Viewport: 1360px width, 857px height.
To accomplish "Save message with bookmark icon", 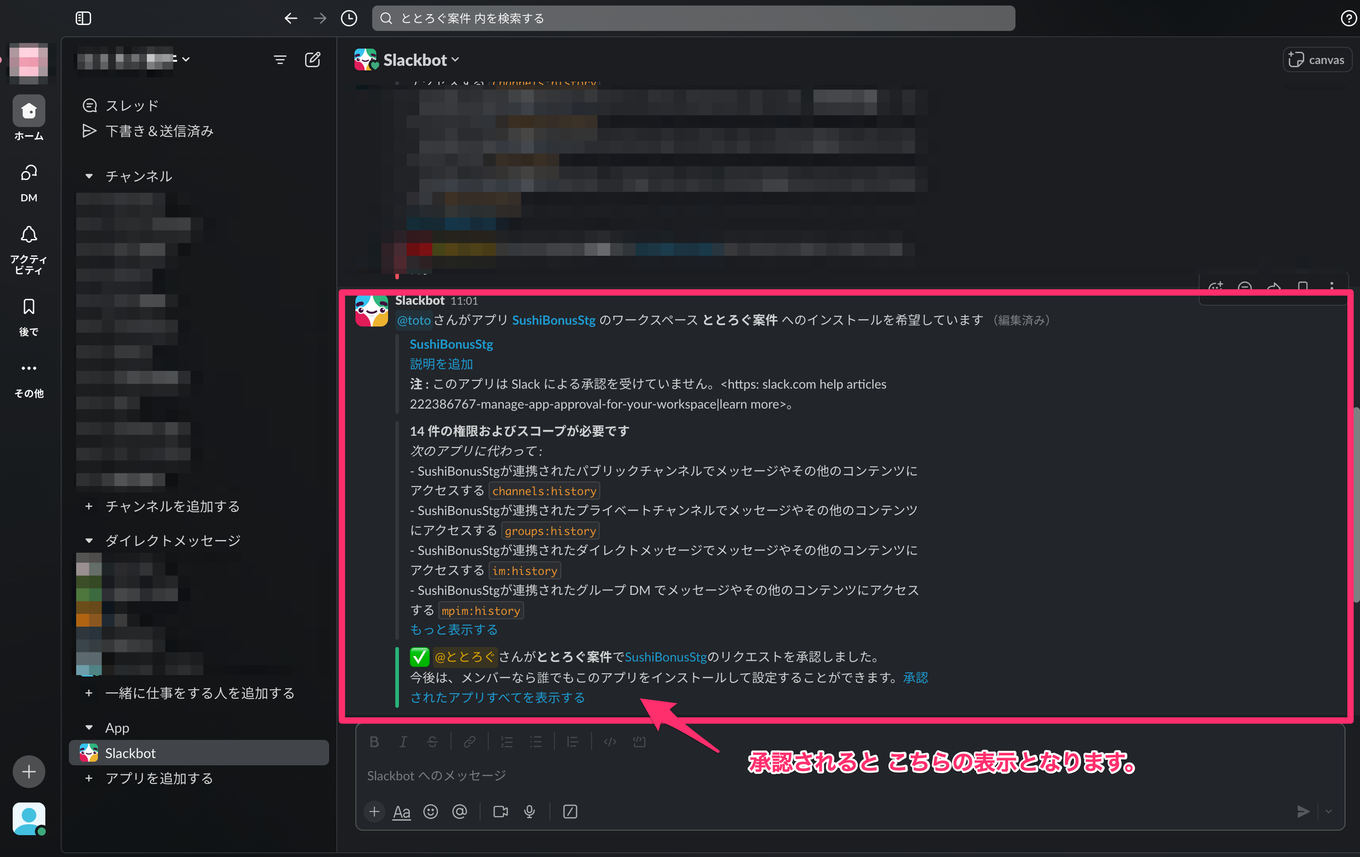I will tap(1303, 286).
